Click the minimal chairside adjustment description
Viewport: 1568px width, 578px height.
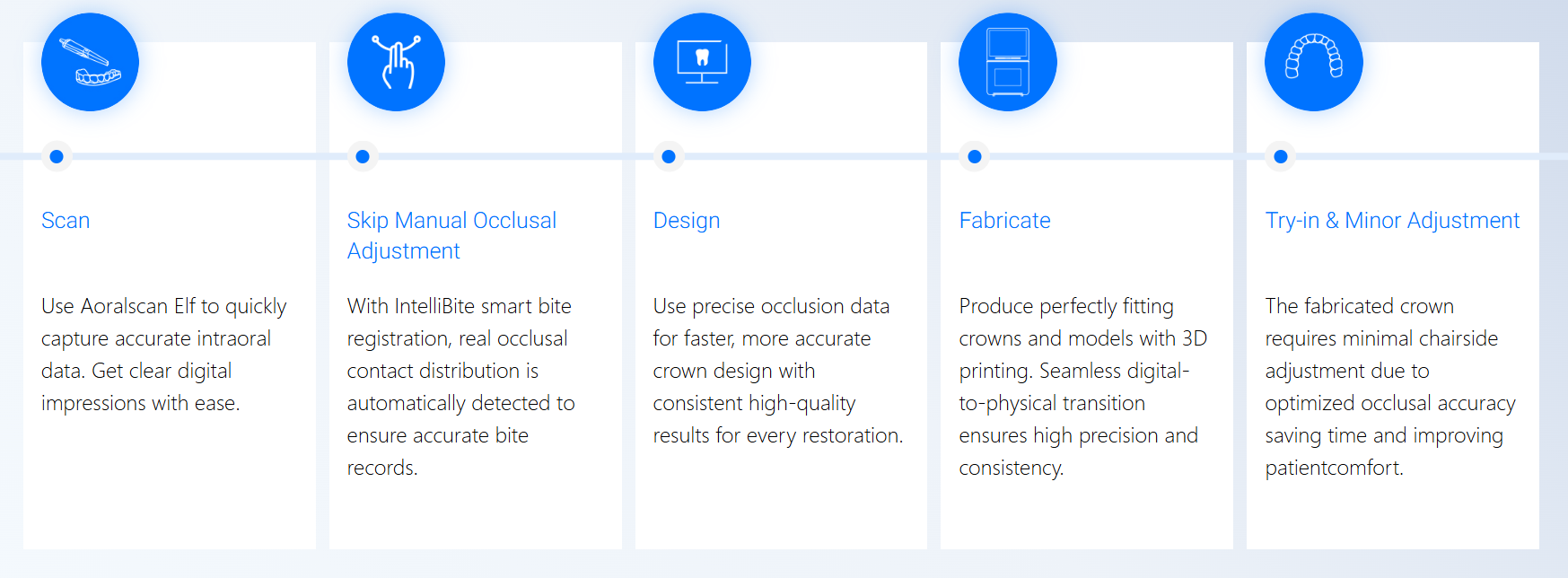[1389, 387]
